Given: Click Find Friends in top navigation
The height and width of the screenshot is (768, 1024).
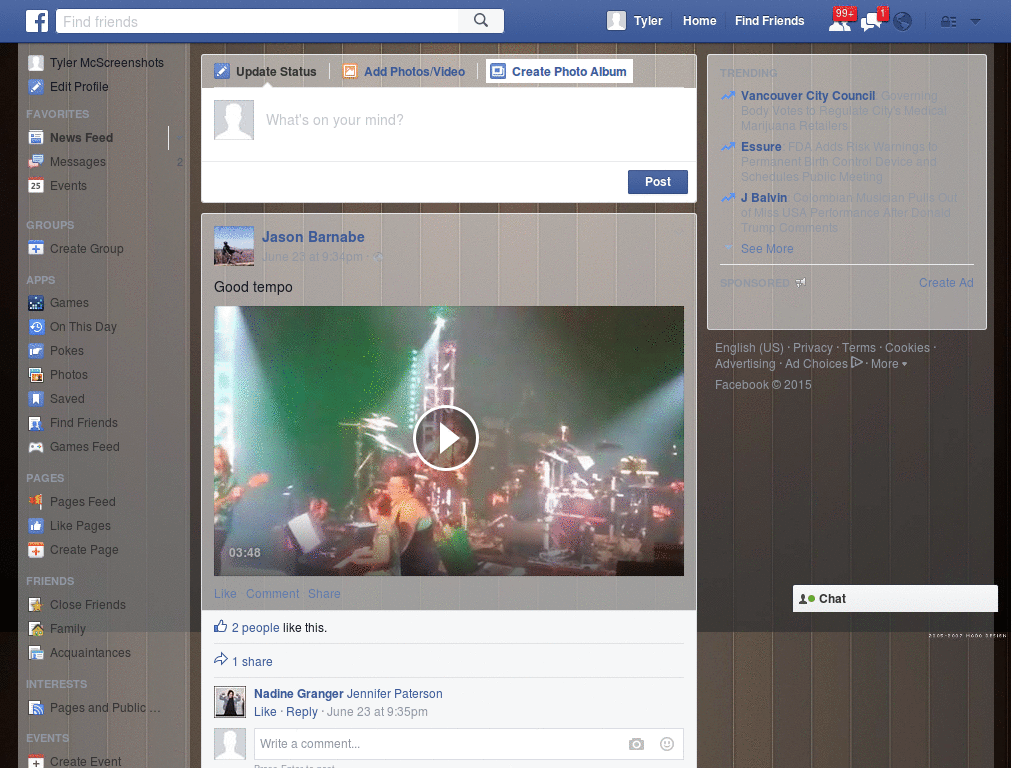Looking at the screenshot, I should pyautogui.click(x=769, y=21).
